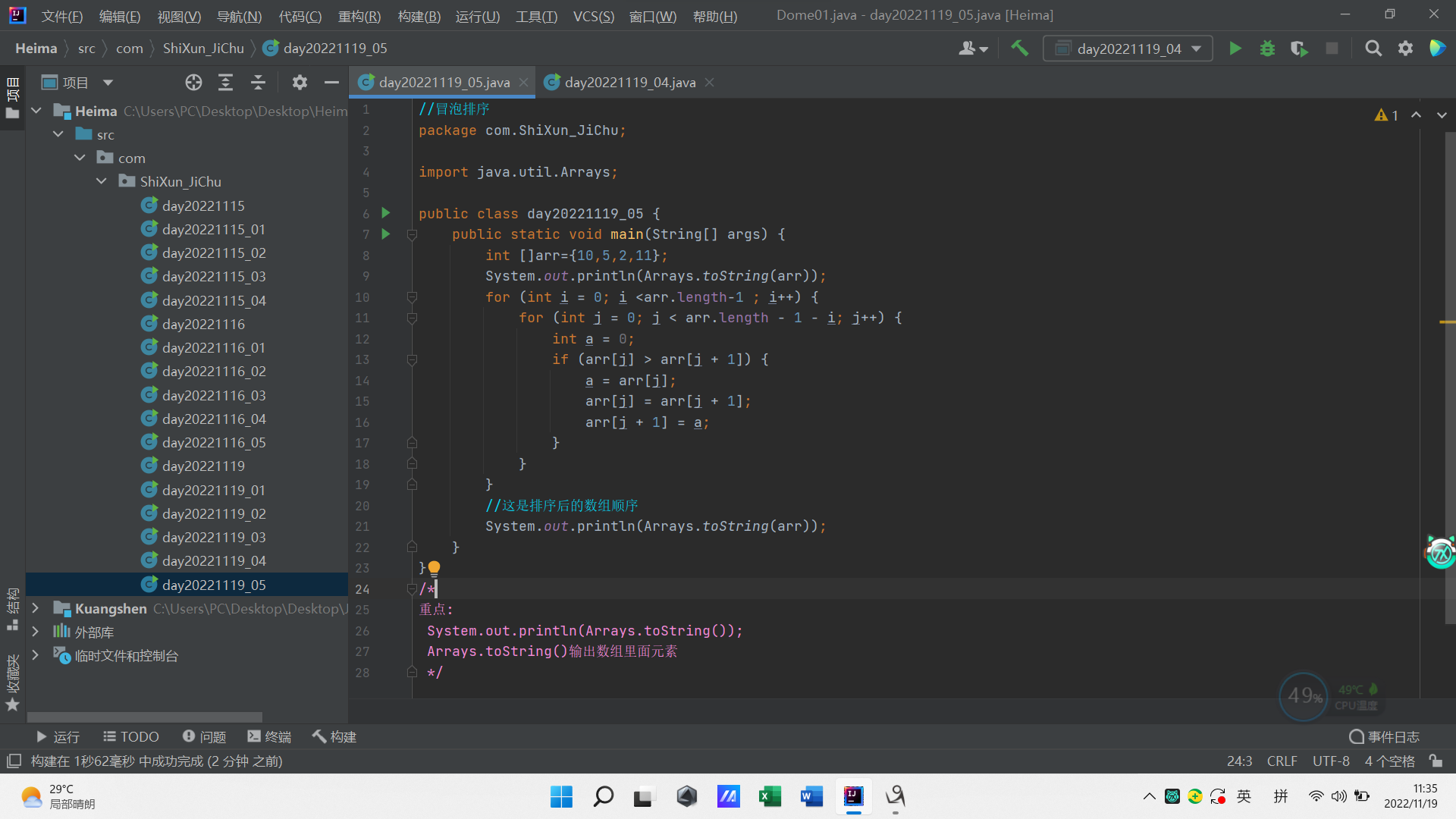Image resolution: width=1456 pixels, height=819 pixels.
Task: Click UTF-8 encoding in status bar
Action: [x=1330, y=761]
